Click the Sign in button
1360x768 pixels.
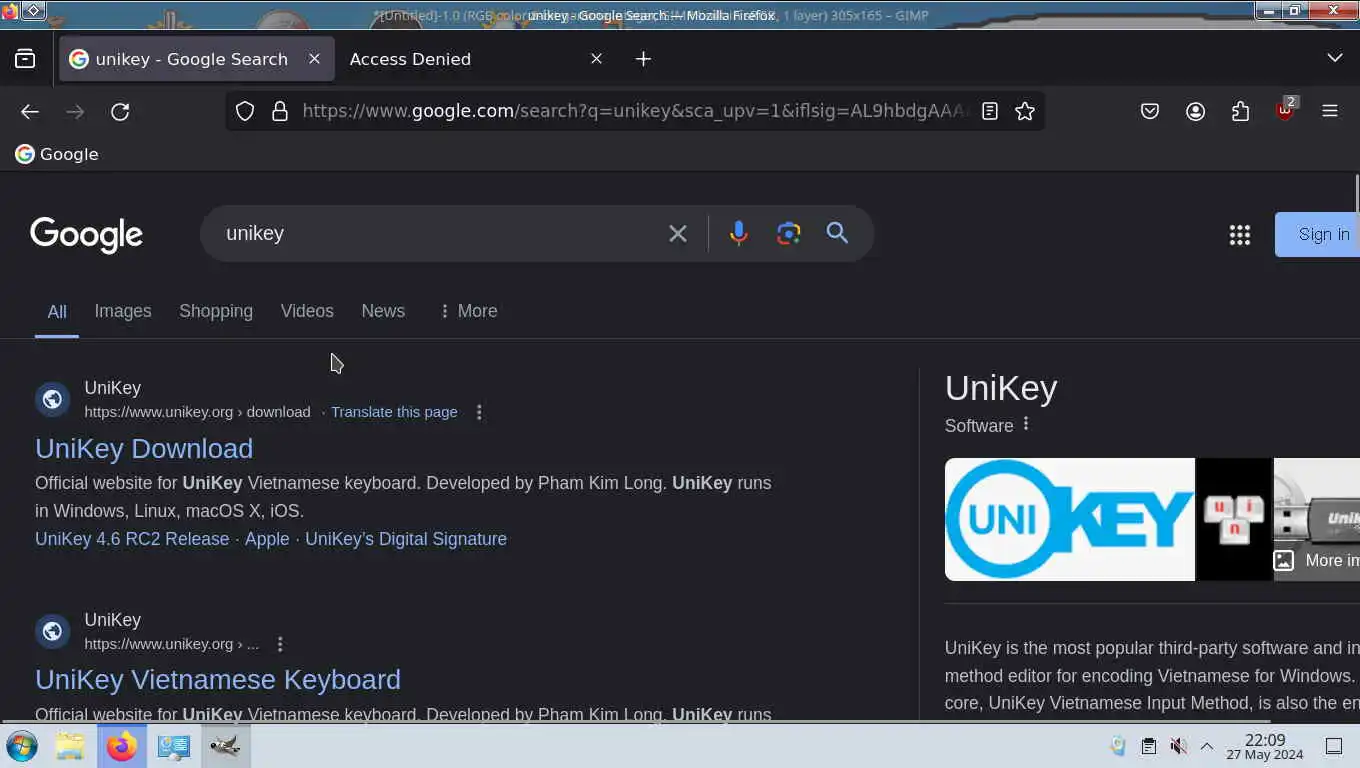pyautogui.click(x=1318, y=234)
